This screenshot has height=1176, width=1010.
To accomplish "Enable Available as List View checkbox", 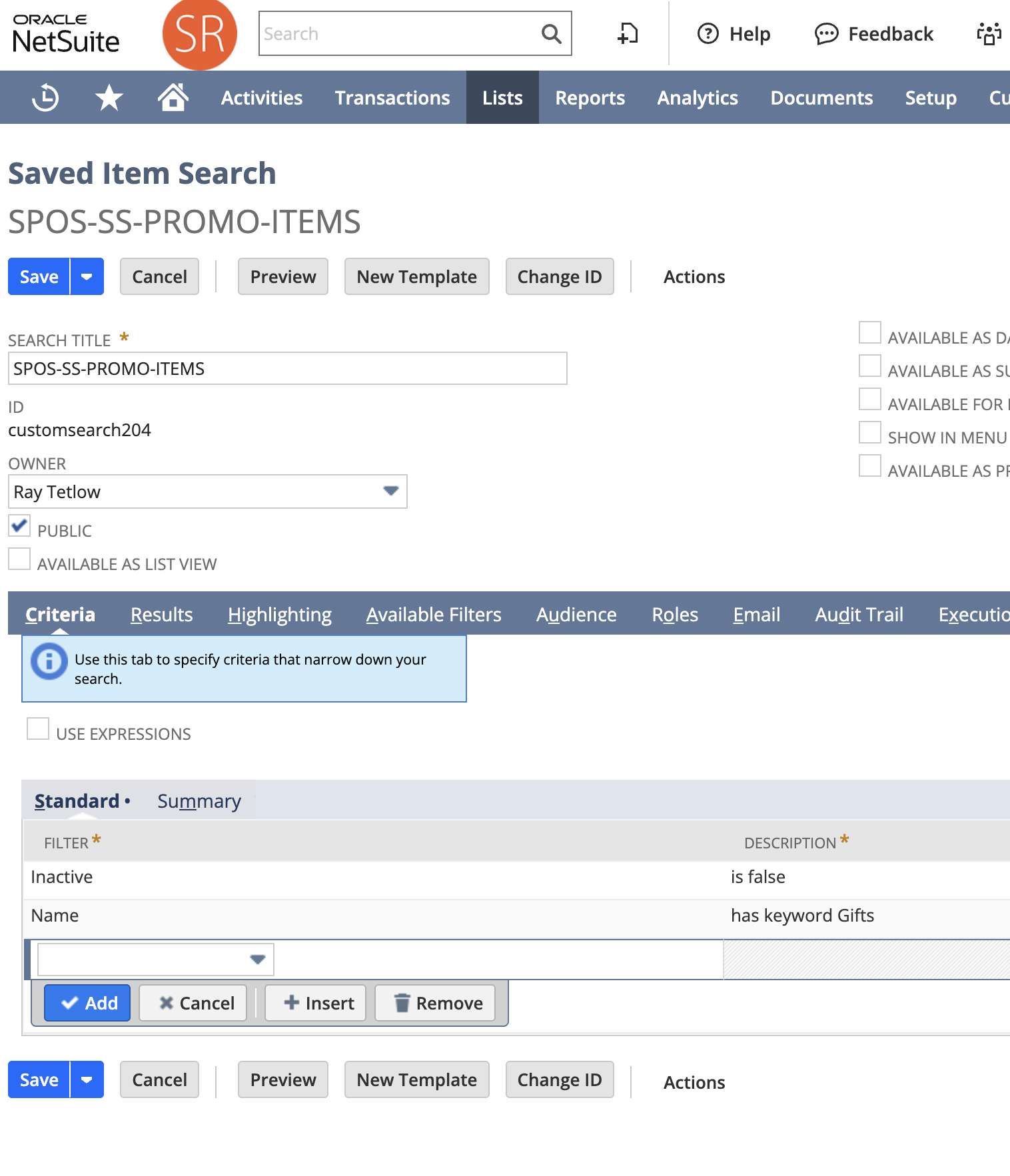I will pos(19,559).
